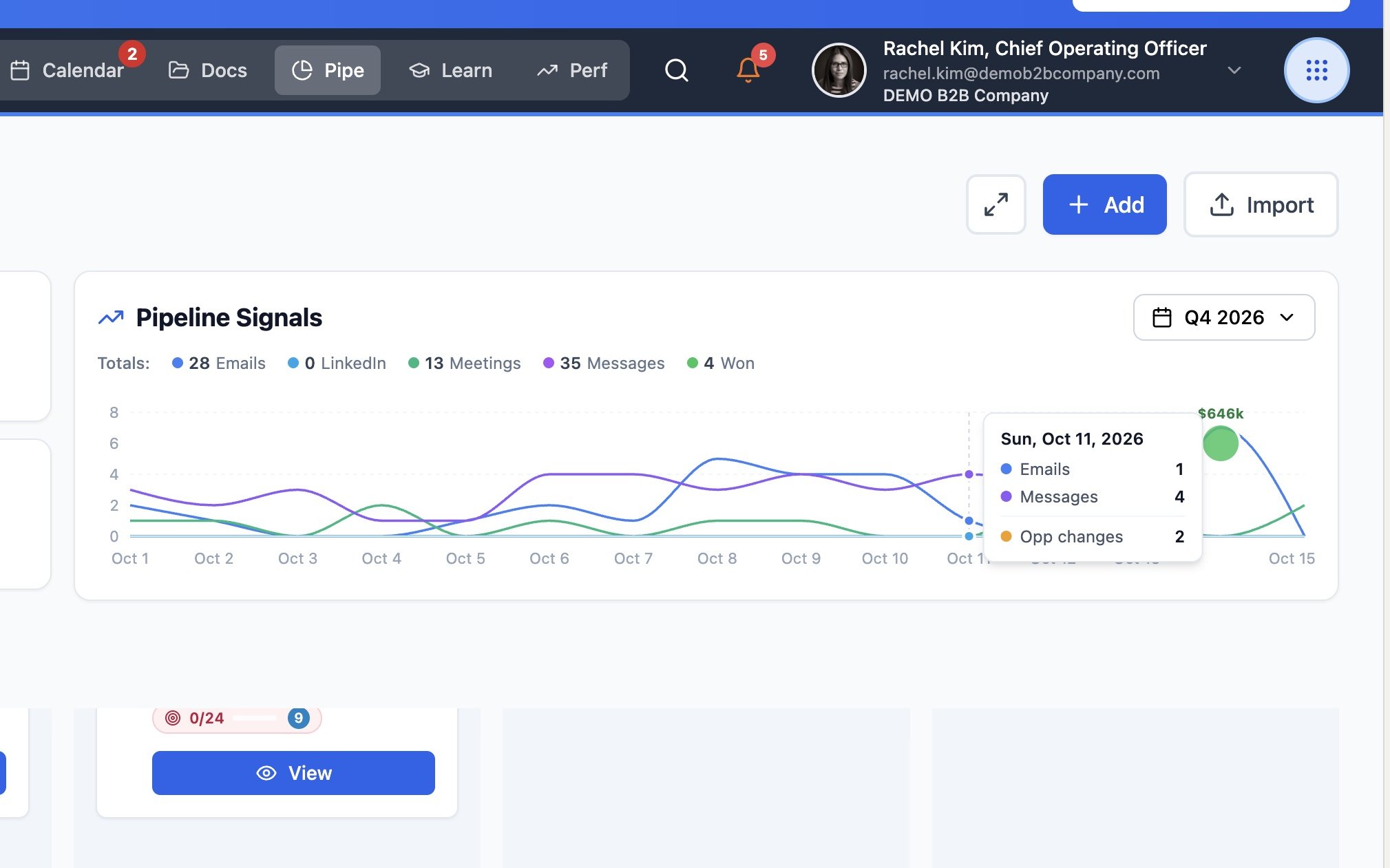
Task: Toggle the Meetings series legend
Action: coord(465,363)
